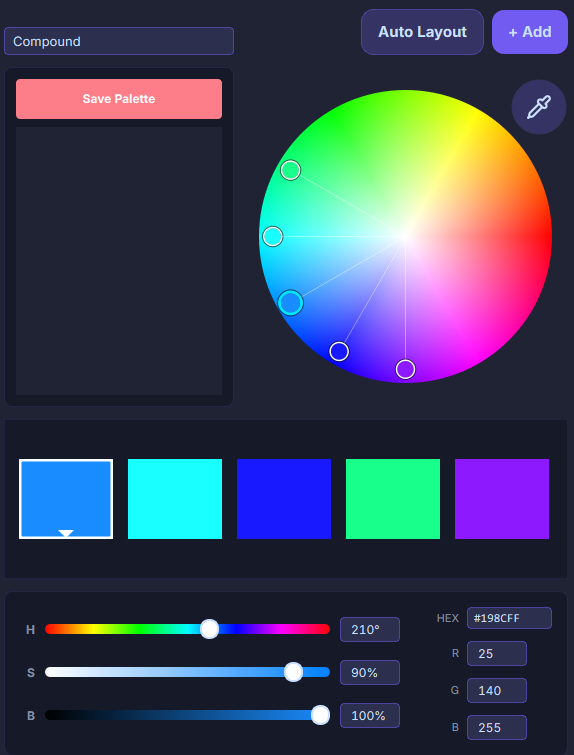The height and width of the screenshot is (755, 574).
Task: Click the Save Palette button
Action: (x=119, y=99)
